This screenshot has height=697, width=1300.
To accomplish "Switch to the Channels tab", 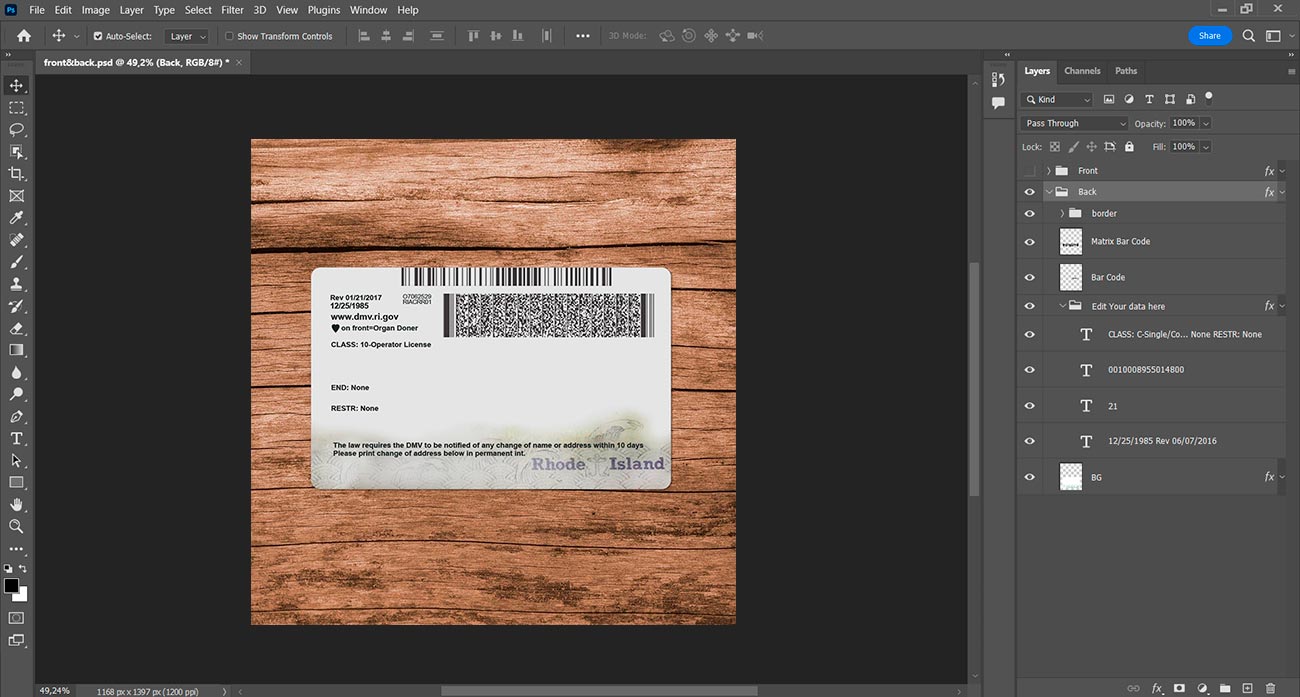I will pos(1082,71).
